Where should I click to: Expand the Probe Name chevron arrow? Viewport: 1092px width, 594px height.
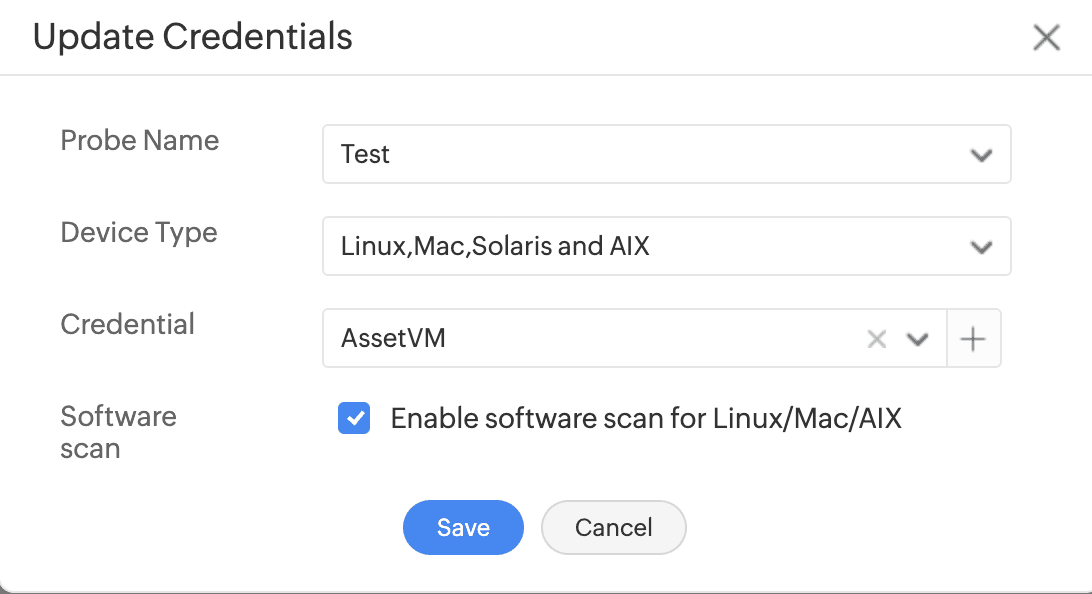[x=981, y=155]
